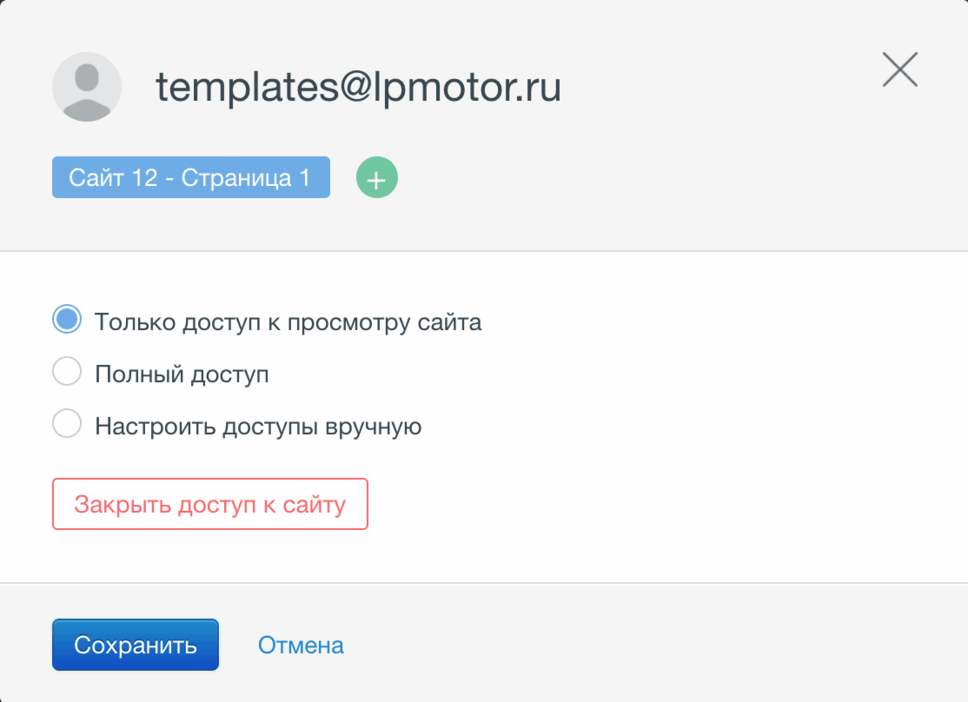
Task: Choose the 'Полный доступ' radio option
Action: coord(67,371)
